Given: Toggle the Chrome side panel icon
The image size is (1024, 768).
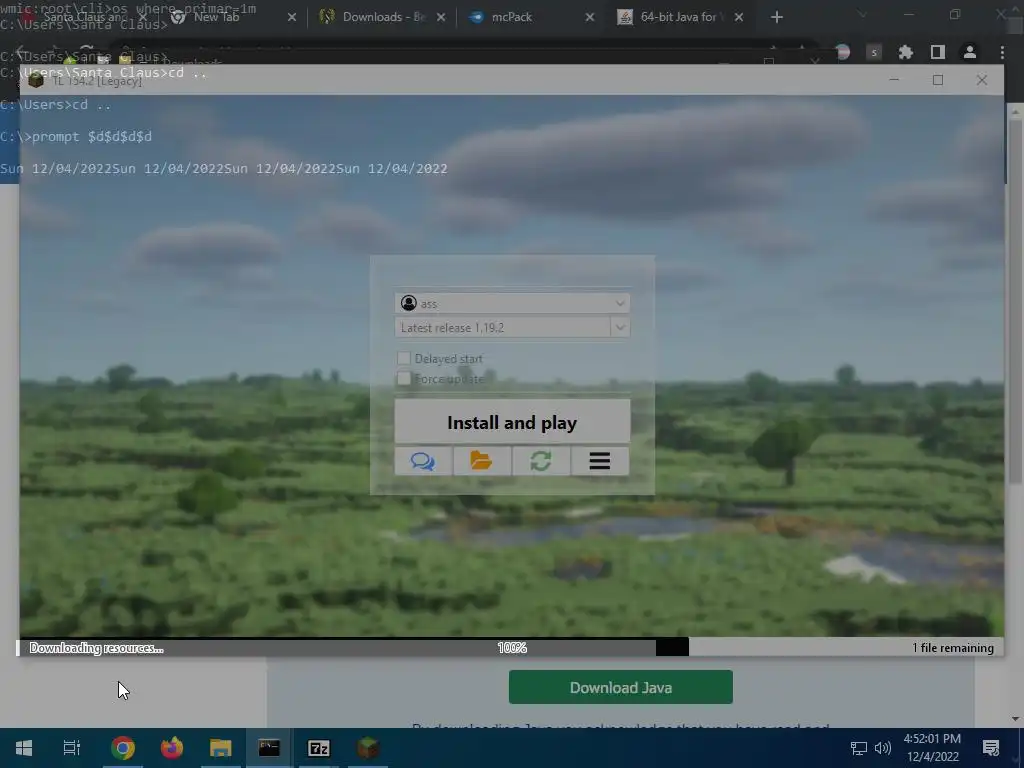Looking at the screenshot, I should (x=938, y=52).
